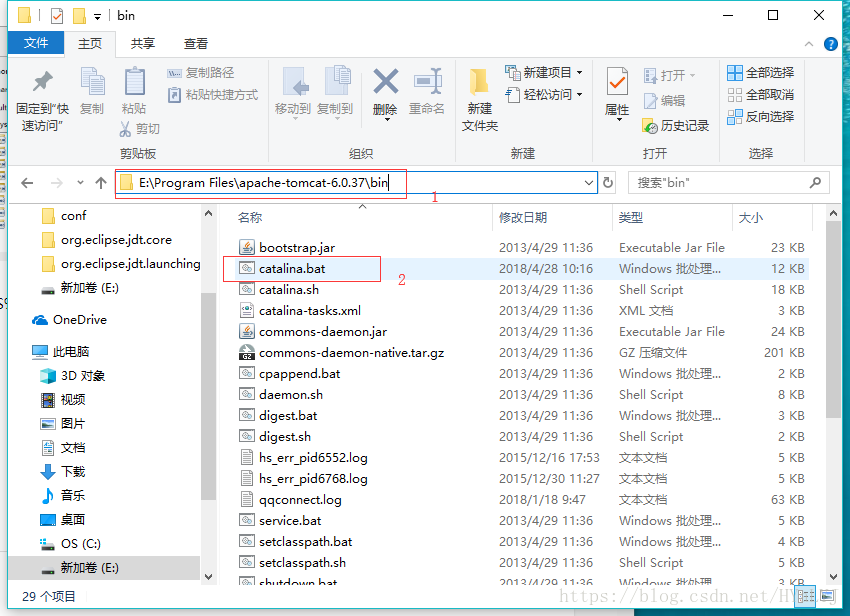This screenshot has height=616, width=850.
Task: Select commons-daemon-native.tar.gz file
Action: (351, 353)
